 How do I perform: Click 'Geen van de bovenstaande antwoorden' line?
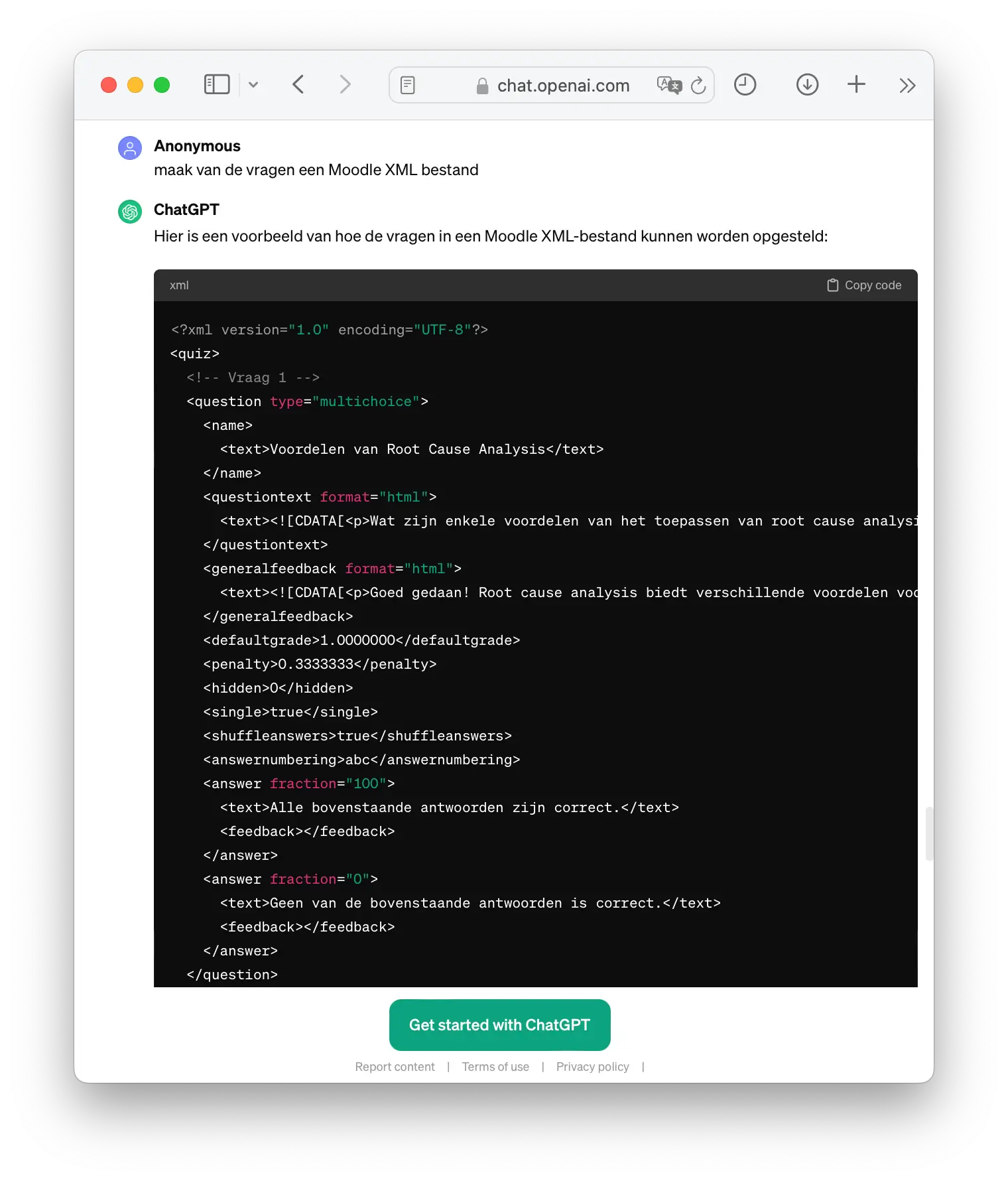click(470, 903)
